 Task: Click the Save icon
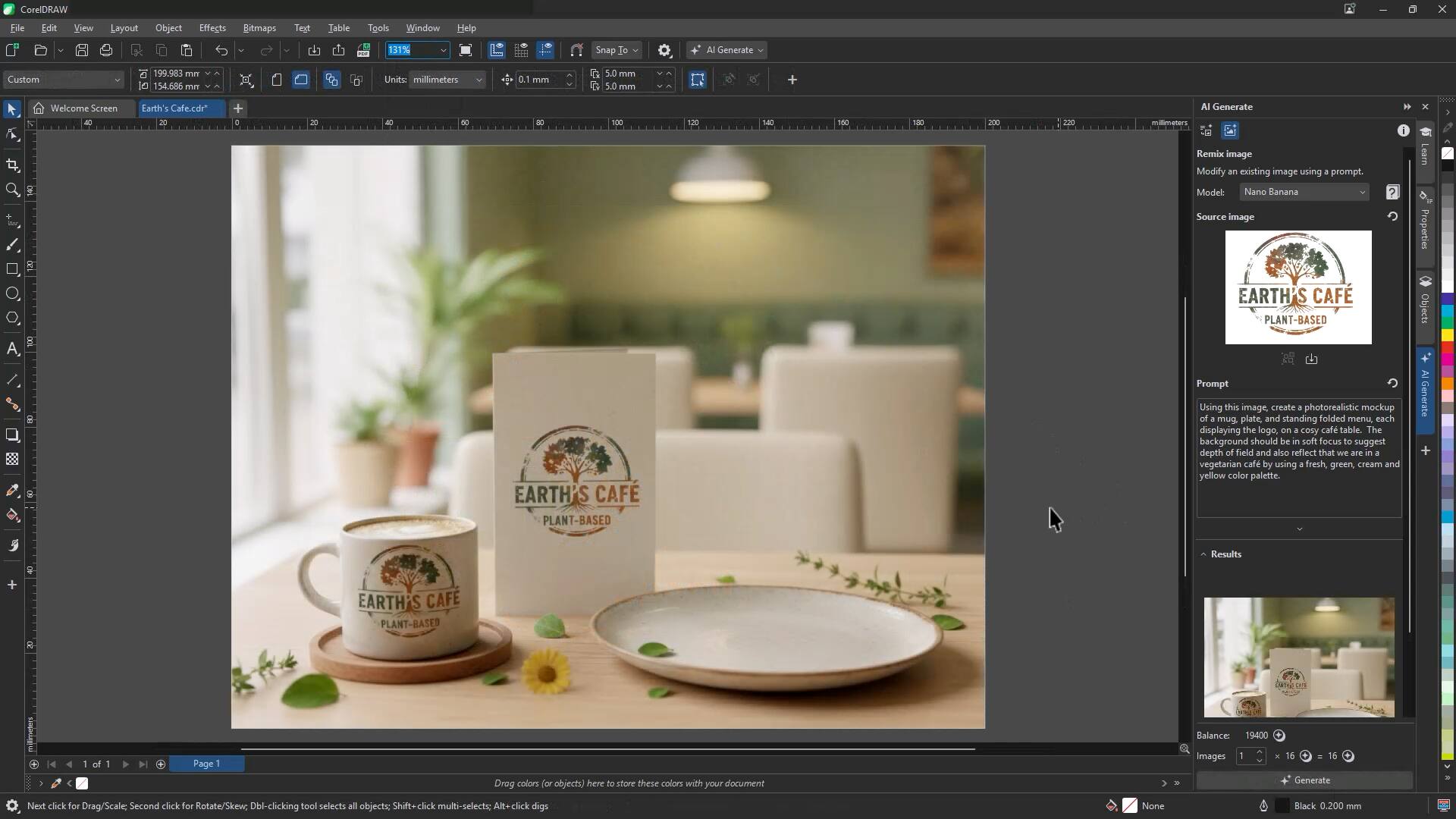pyautogui.click(x=82, y=50)
